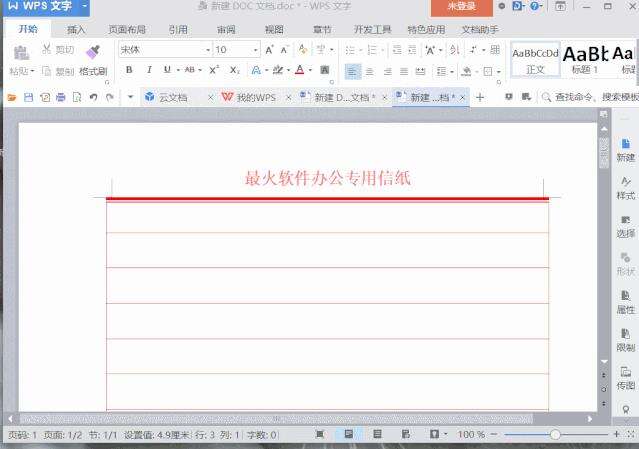Apply superscript formatting
This screenshot has width=639, height=449.
click(x=214, y=70)
